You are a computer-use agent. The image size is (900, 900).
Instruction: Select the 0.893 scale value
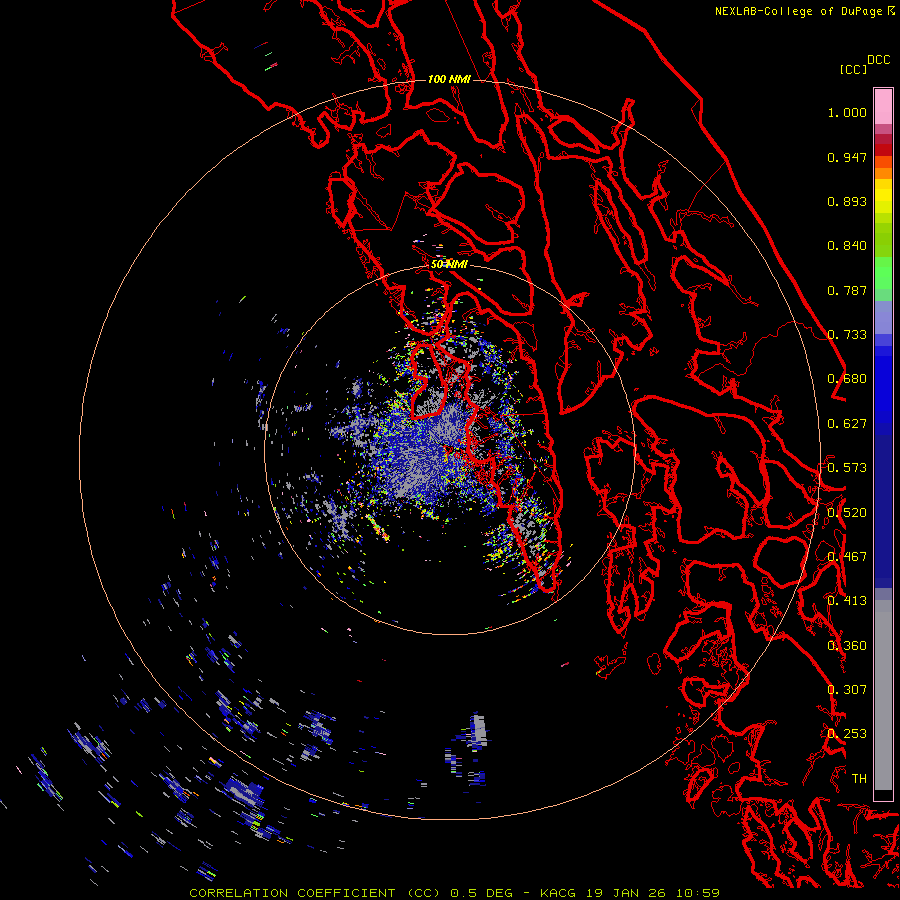tap(847, 201)
